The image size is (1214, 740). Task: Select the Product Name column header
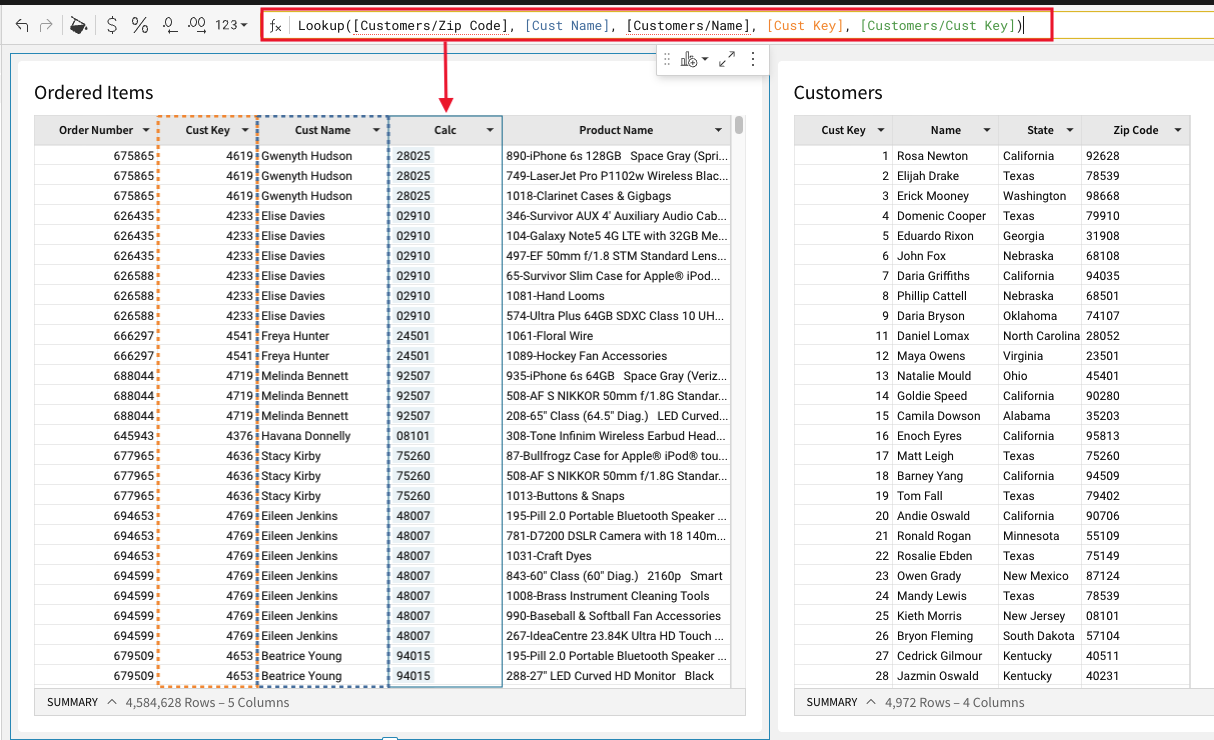pyautogui.click(x=615, y=131)
